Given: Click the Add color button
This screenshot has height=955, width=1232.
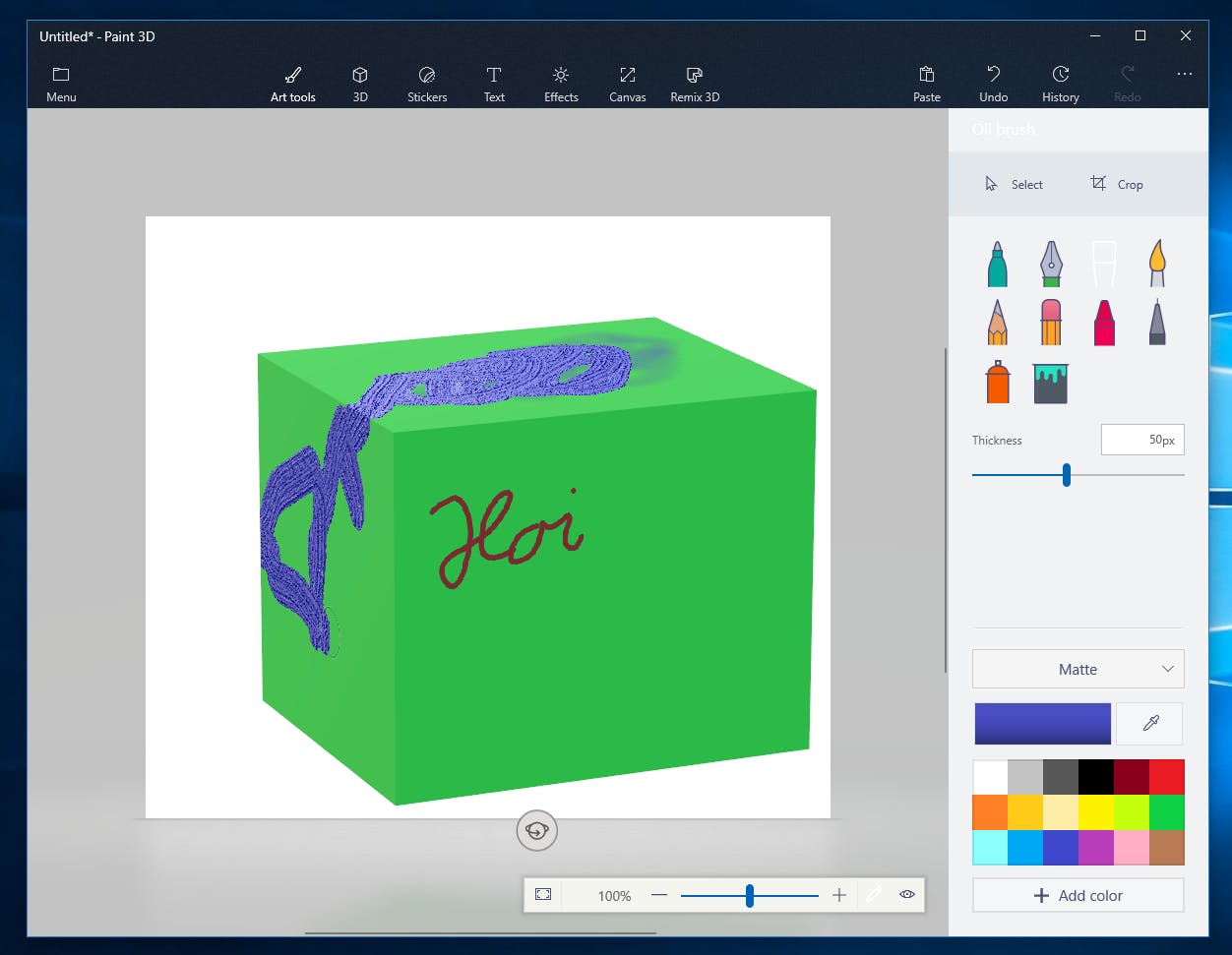Looking at the screenshot, I should pyautogui.click(x=1078, y=895).
